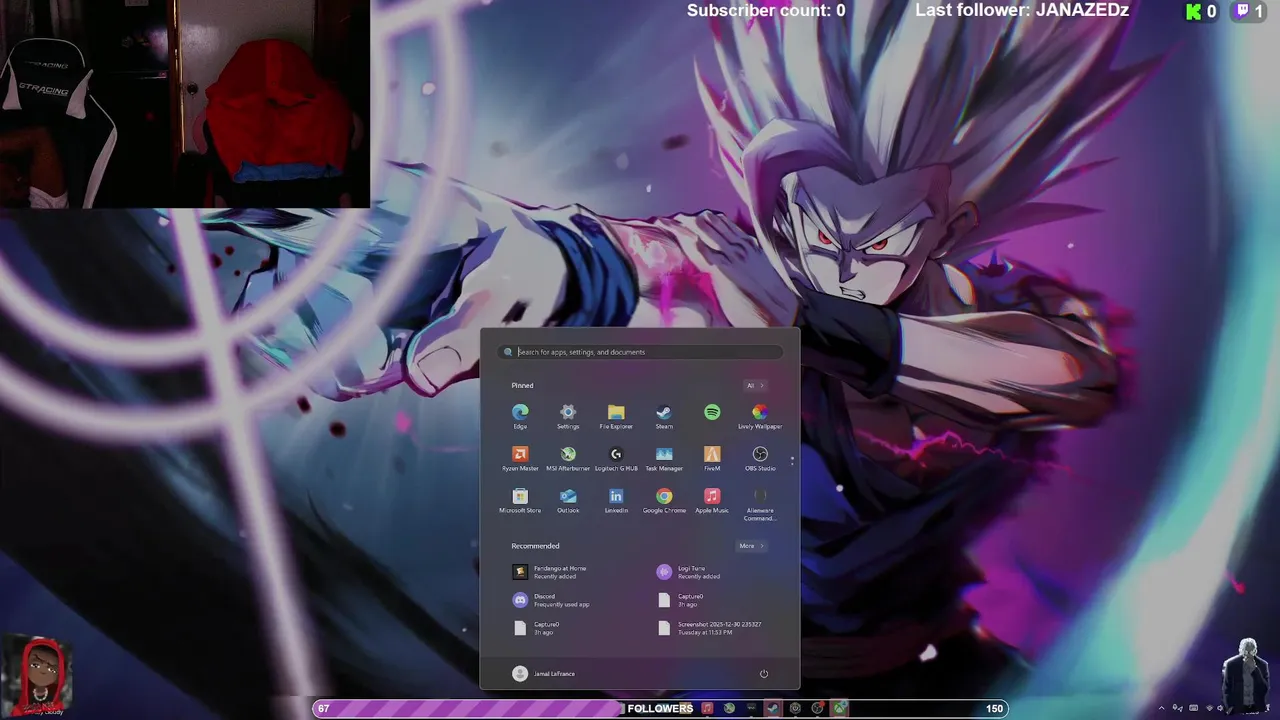This screenshot has height=720, width=1280.
Task: Launch Logitech G HUB
Action: tap(616, 459)
